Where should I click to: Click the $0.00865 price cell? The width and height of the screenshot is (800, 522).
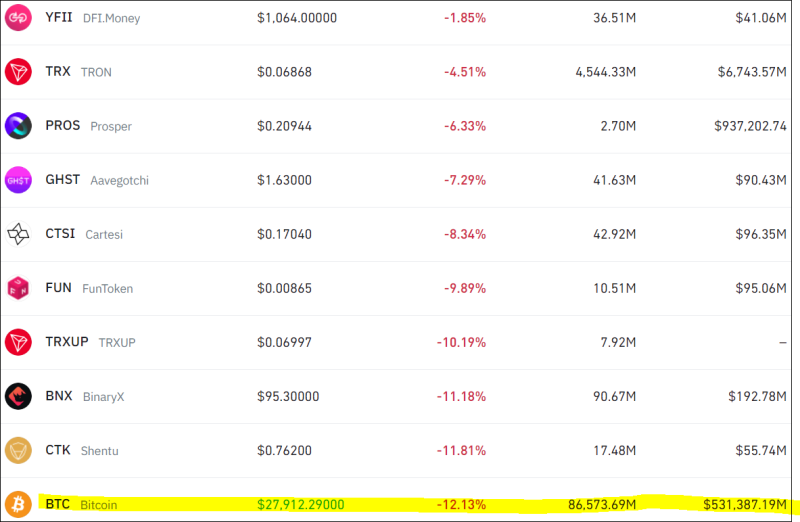tap(284, 288)
